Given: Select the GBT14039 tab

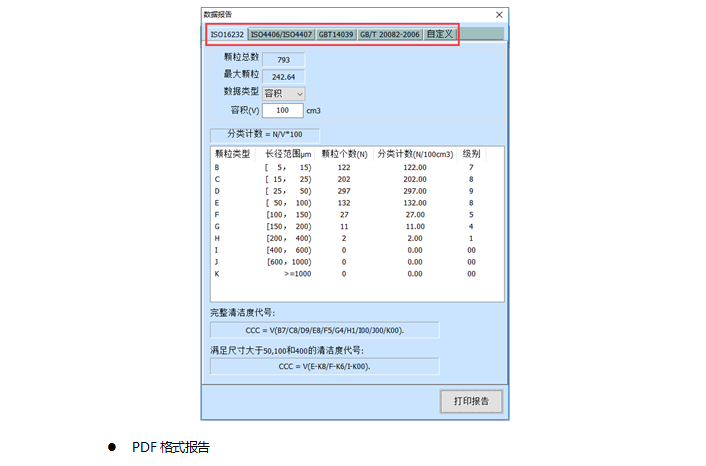Looking at the screenshot, I should [x=335, y=34].
